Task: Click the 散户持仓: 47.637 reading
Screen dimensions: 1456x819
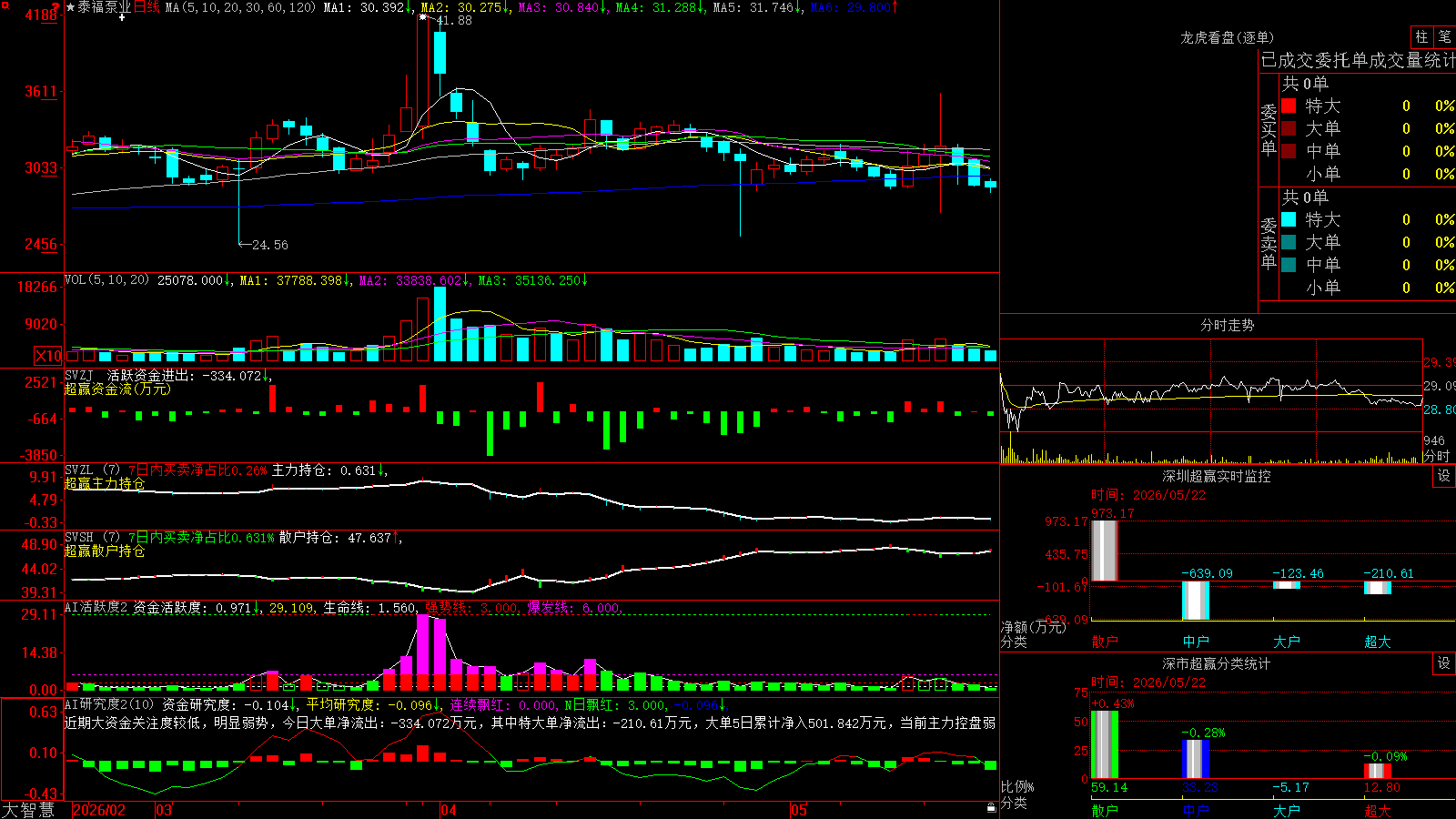Action: click(335, 538)
